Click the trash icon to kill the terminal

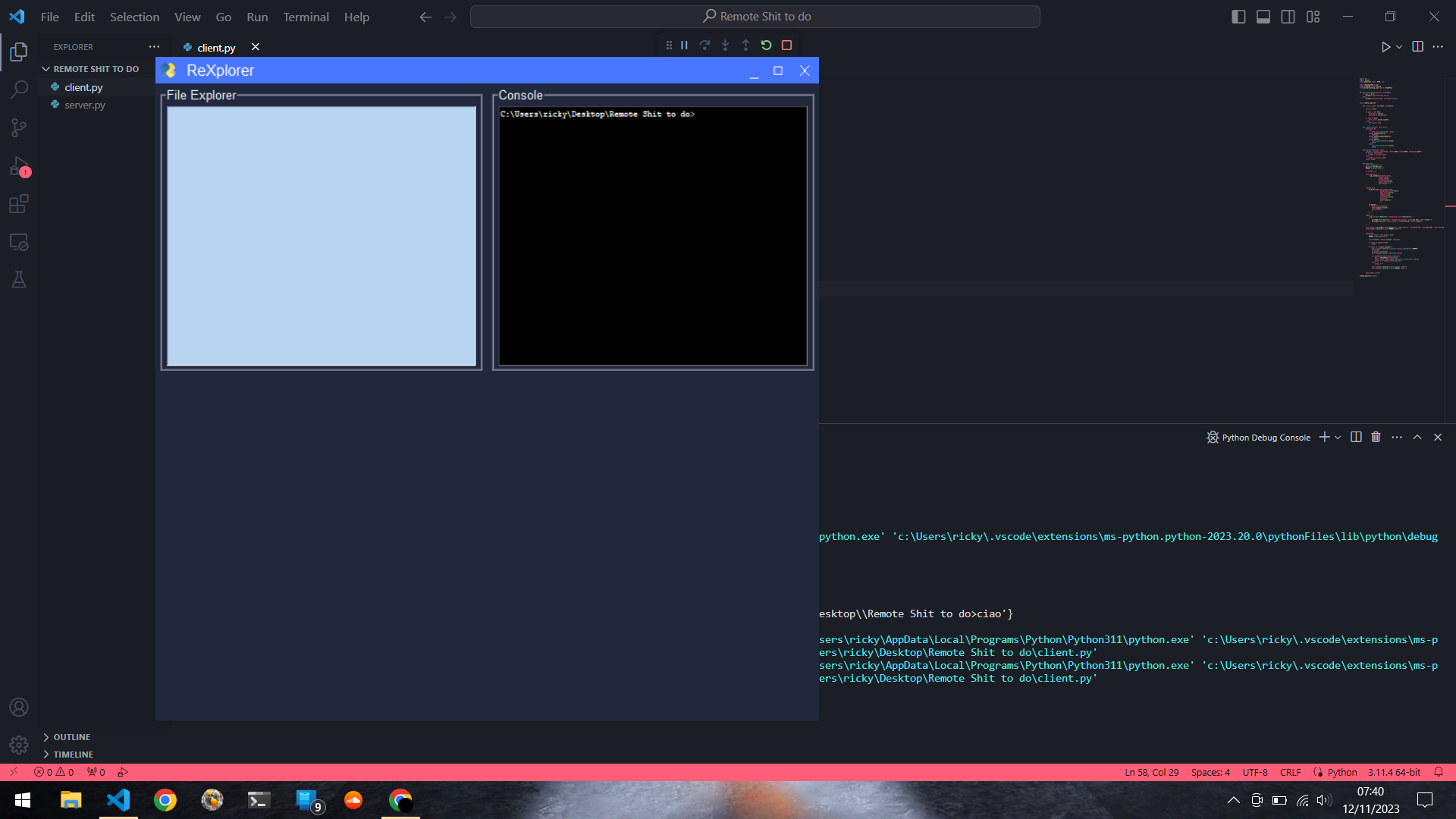pos(1376,437)
